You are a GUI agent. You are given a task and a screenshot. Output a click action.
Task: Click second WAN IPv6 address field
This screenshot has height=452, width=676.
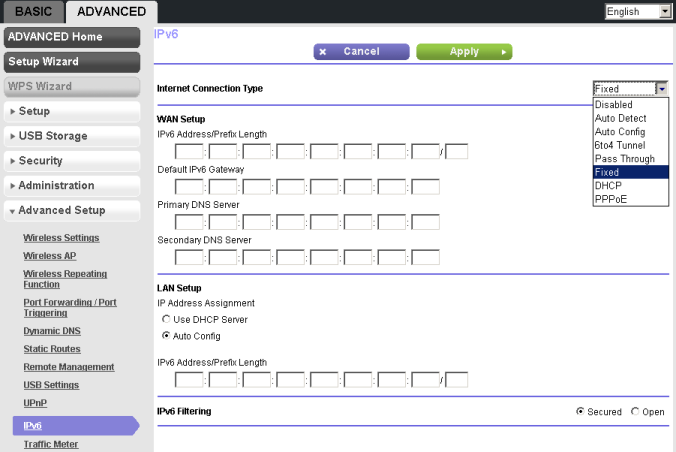pyautogui.click(x=223, y=152)
